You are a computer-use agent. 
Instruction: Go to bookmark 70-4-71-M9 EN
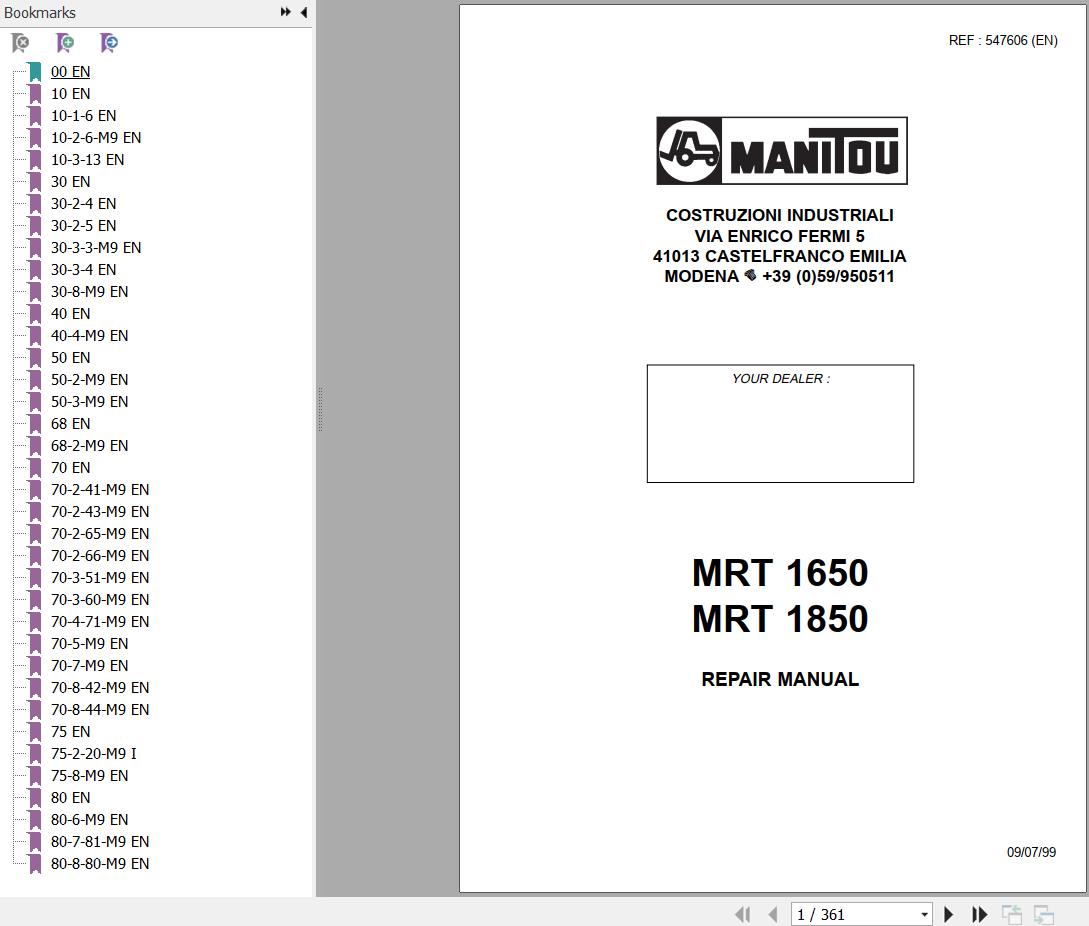(100, 622)
